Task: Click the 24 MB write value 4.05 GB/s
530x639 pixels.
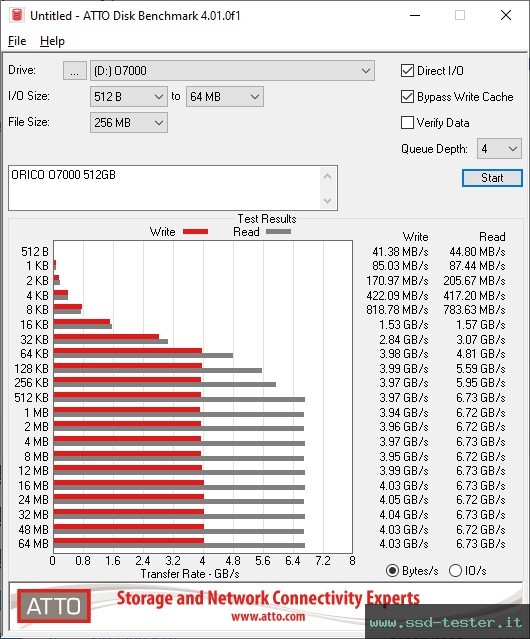Action: [x=404, y=500]
